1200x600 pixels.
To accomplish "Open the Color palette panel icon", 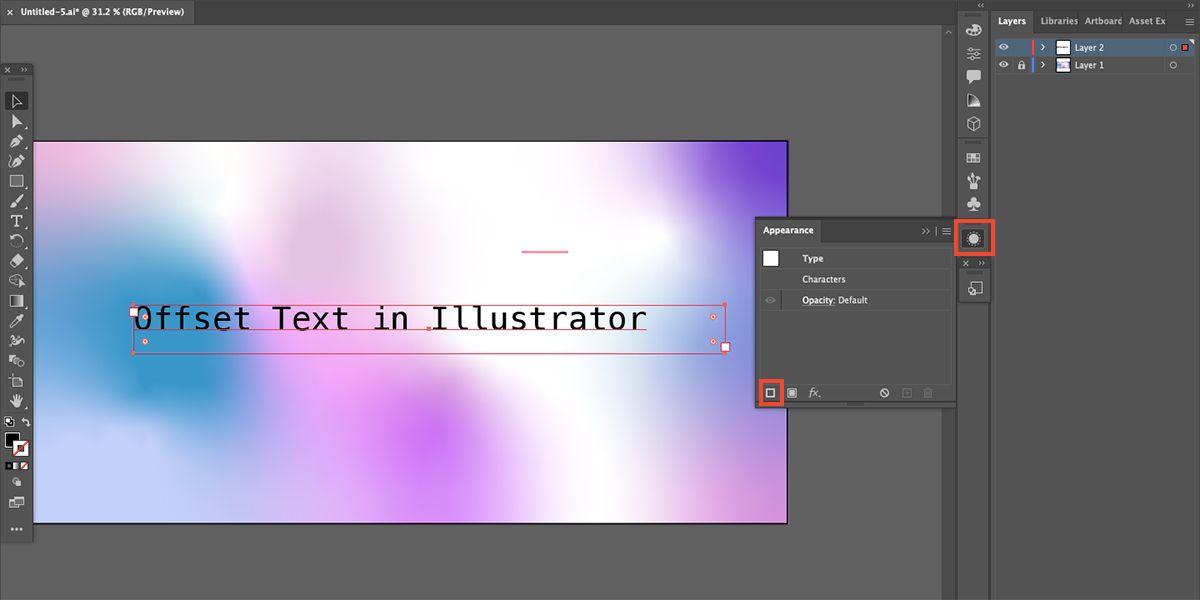I will pos(973,30).
